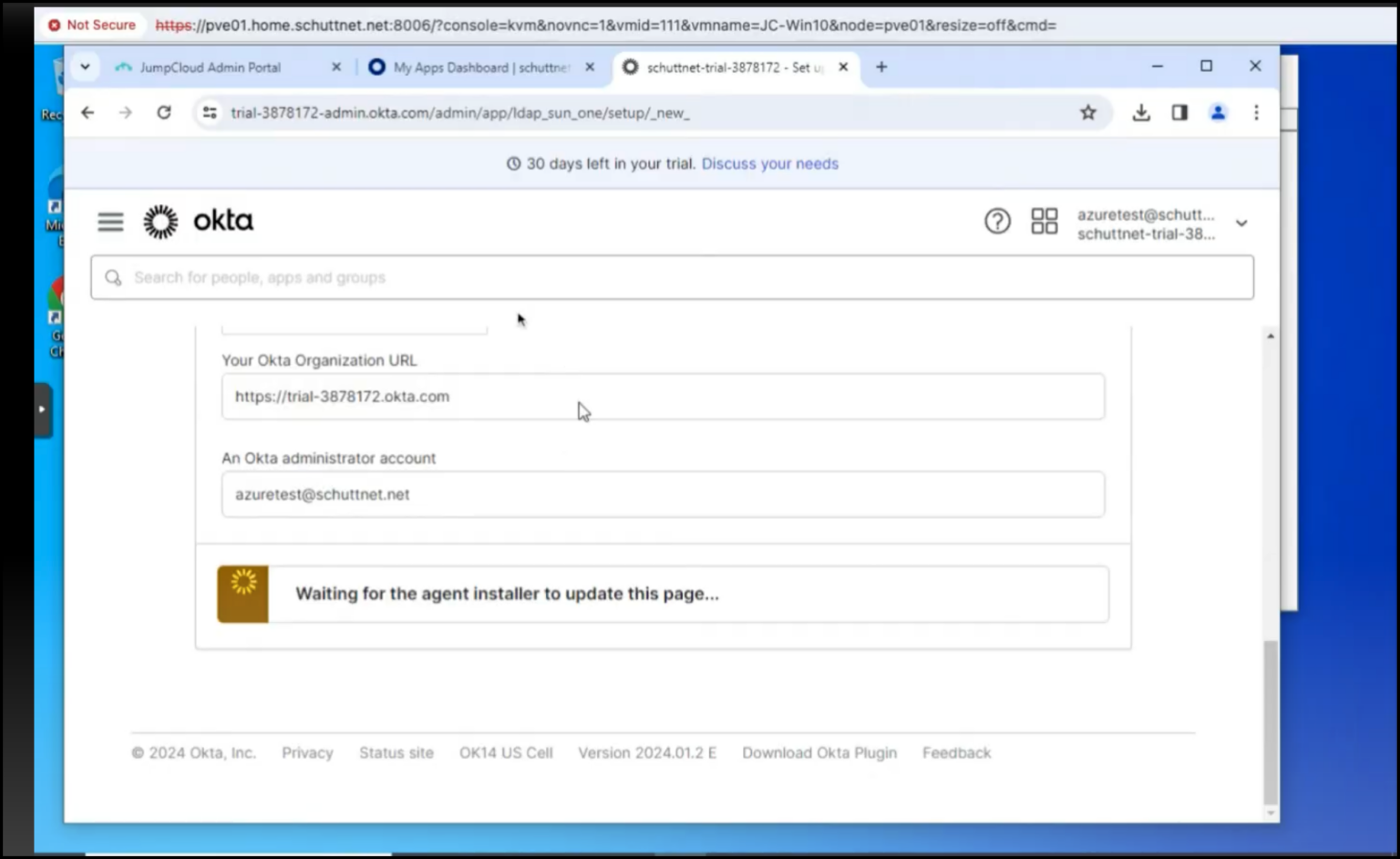
Task: Open the Okta apps grid icon
Action: pos(1045,222)
